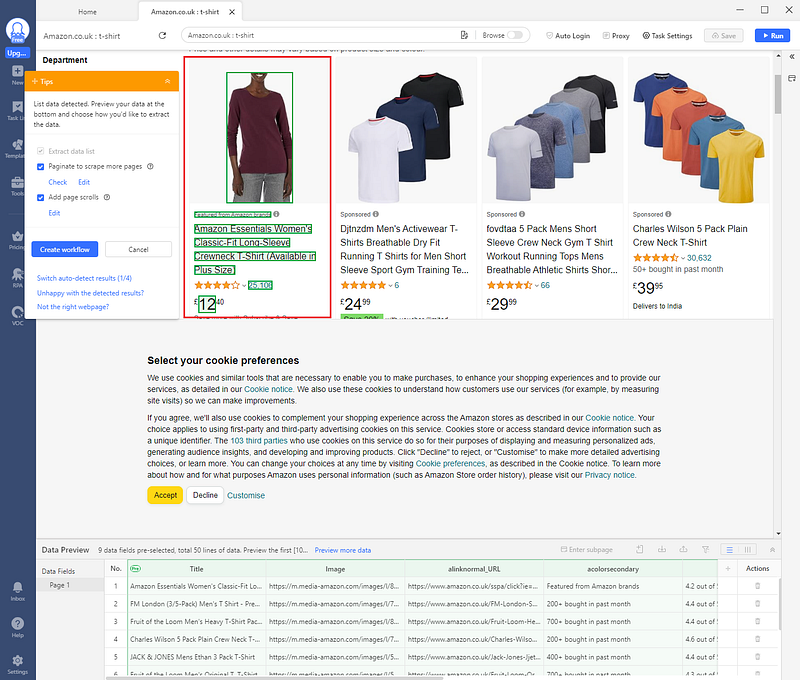Image resolution: width=800 pixels, height=680 pixels.
Task: Open the Templates sidebar icon
Action: coord(17,144)
